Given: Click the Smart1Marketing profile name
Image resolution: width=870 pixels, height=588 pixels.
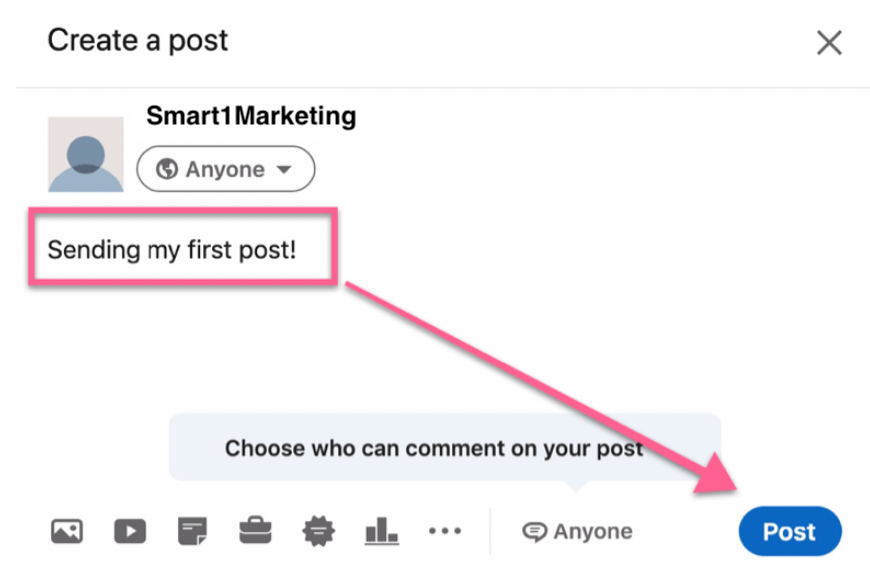Looking at the screenshot, I should [x=251, y=116].
